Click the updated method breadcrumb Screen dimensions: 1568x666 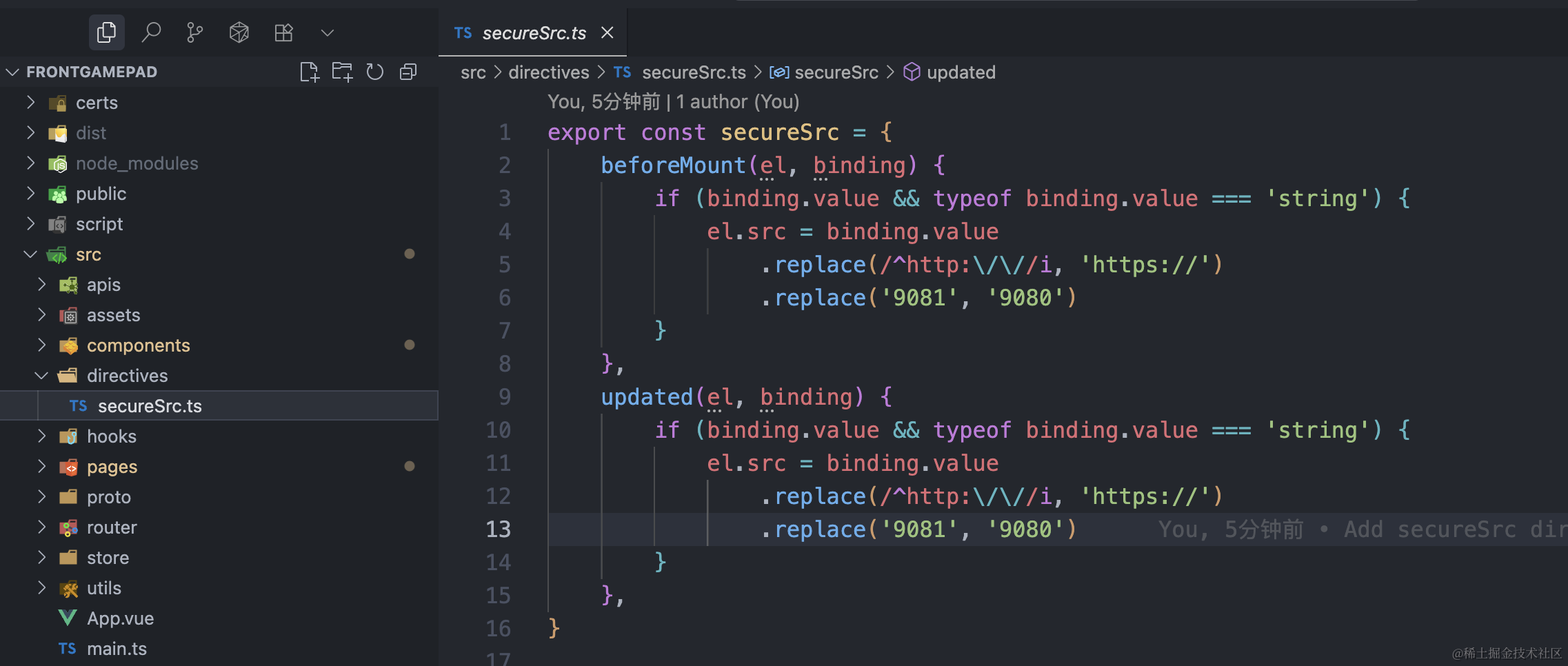click(x=961, y=72)
